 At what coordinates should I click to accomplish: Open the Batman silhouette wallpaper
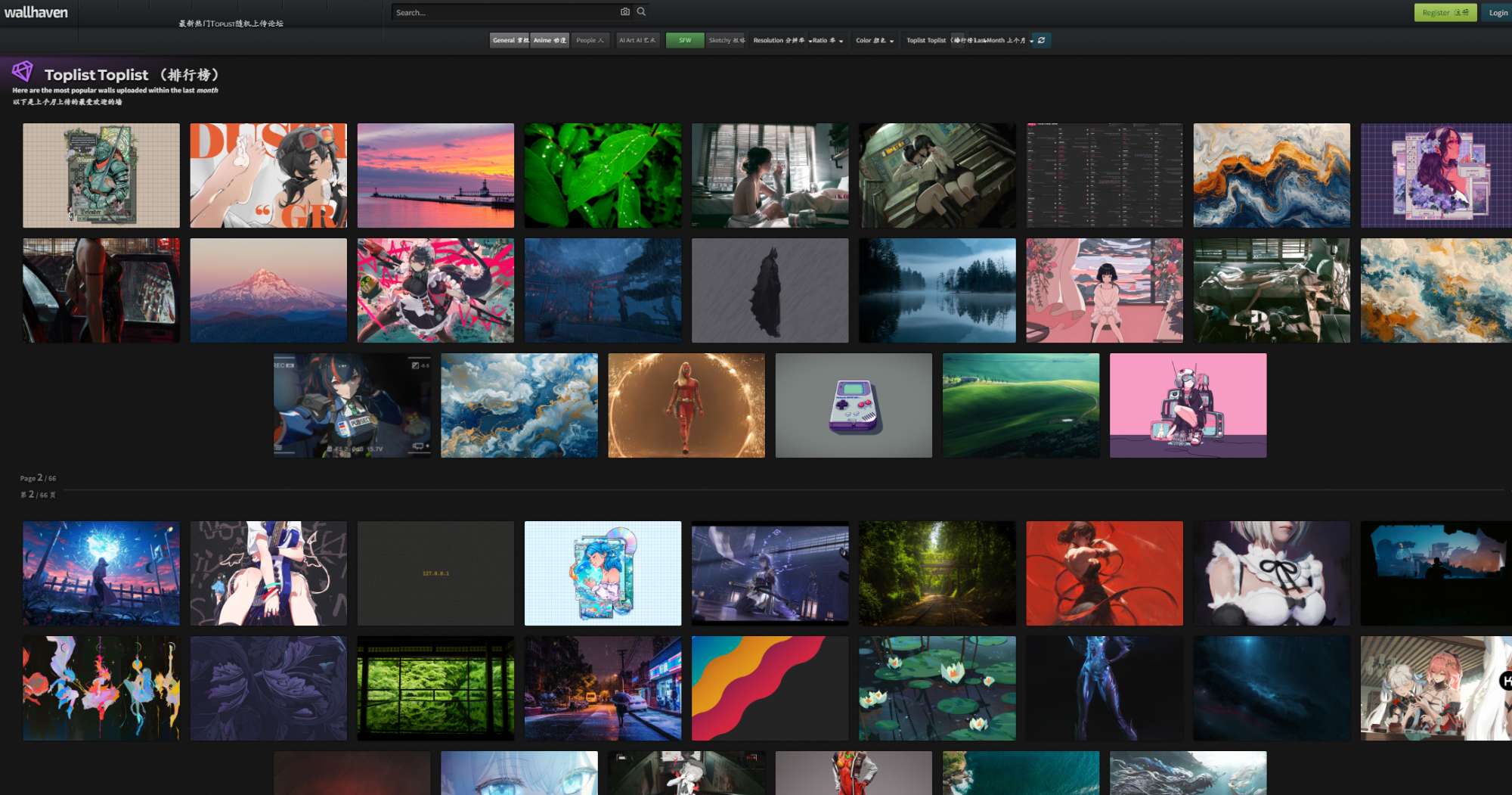click(x=770, y=290)
